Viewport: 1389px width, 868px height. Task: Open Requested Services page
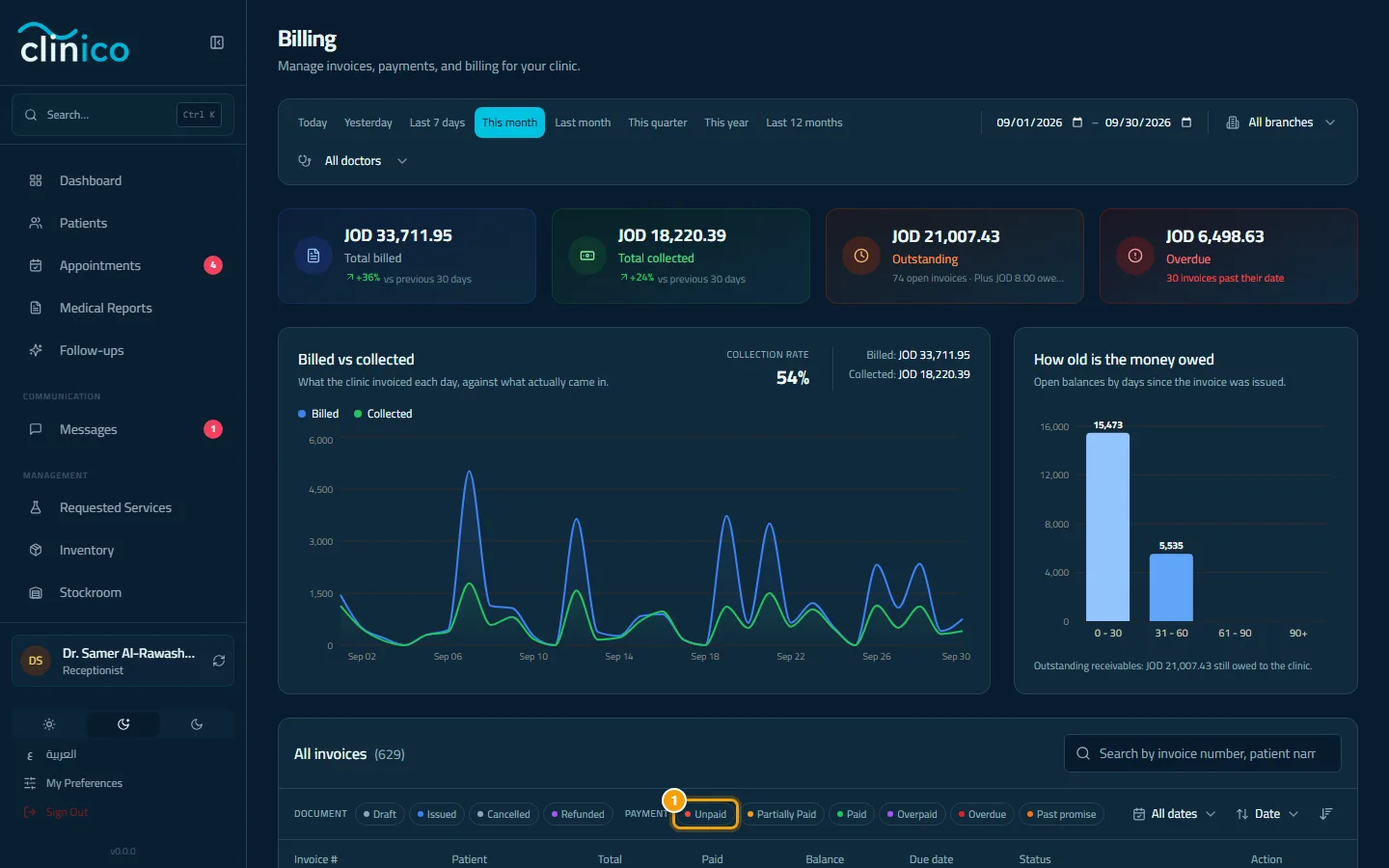[123, 507]
